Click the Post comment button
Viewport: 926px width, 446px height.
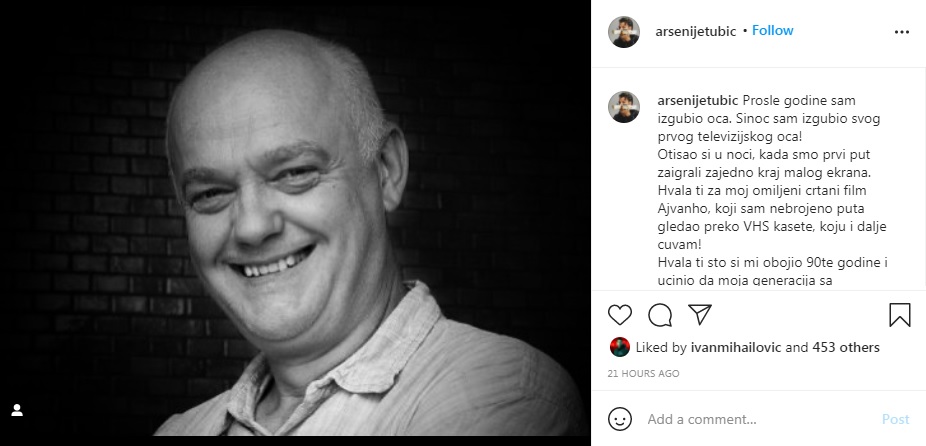click(x=895, y=419)
